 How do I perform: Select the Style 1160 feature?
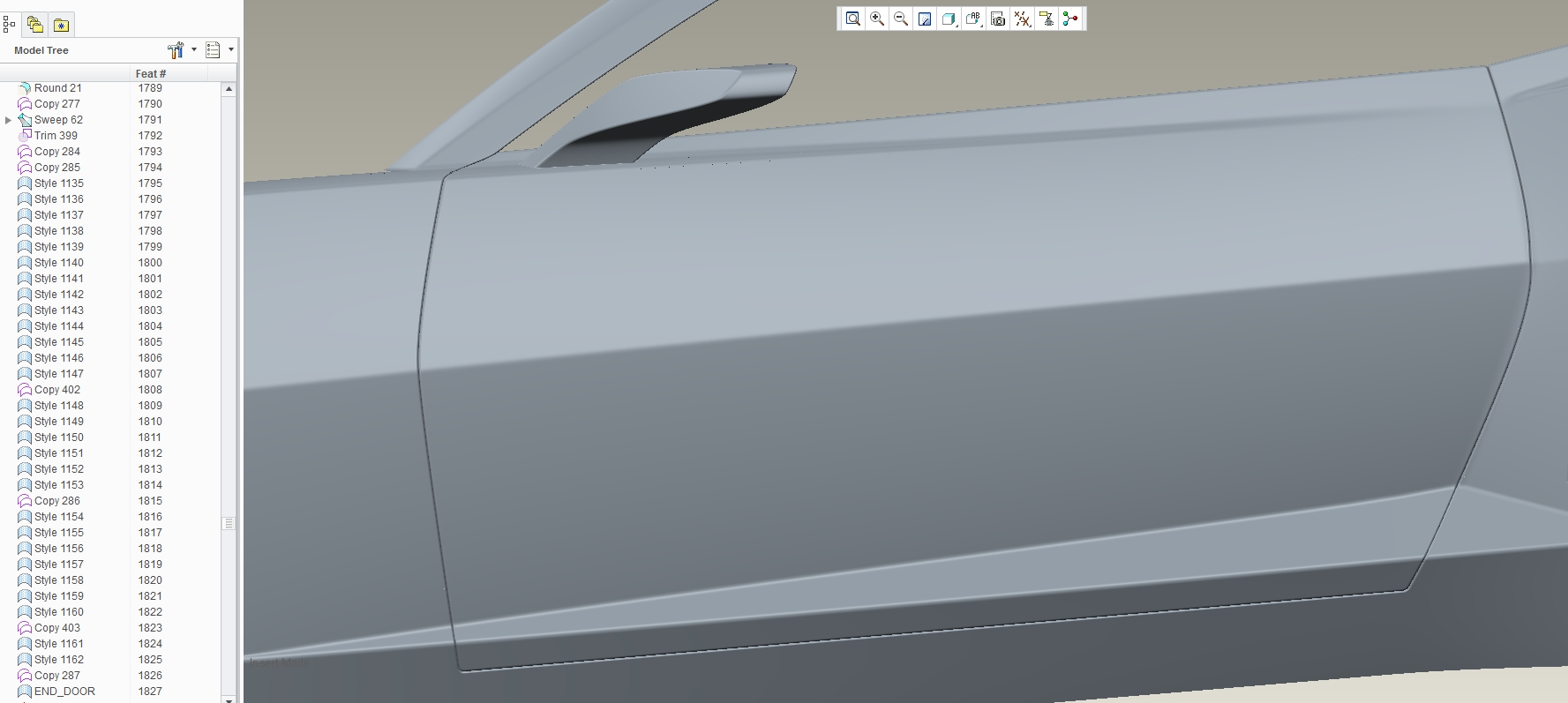59,612
